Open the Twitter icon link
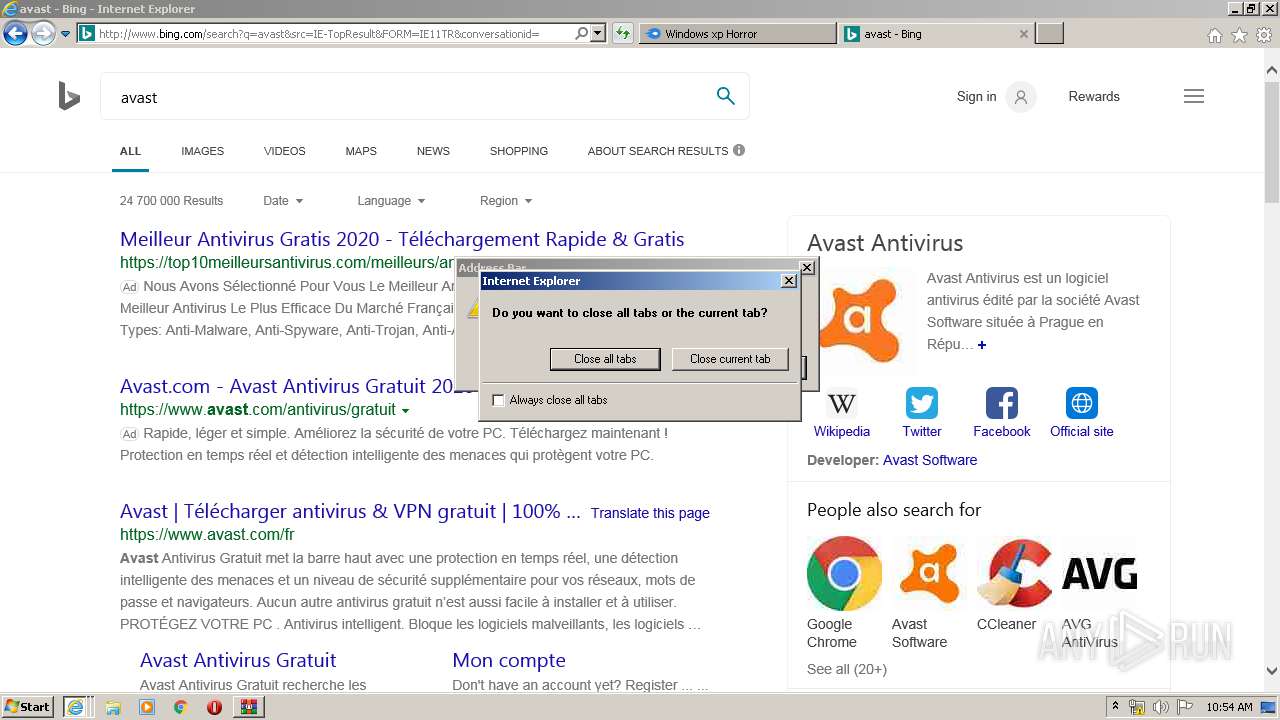 [922, 403]
